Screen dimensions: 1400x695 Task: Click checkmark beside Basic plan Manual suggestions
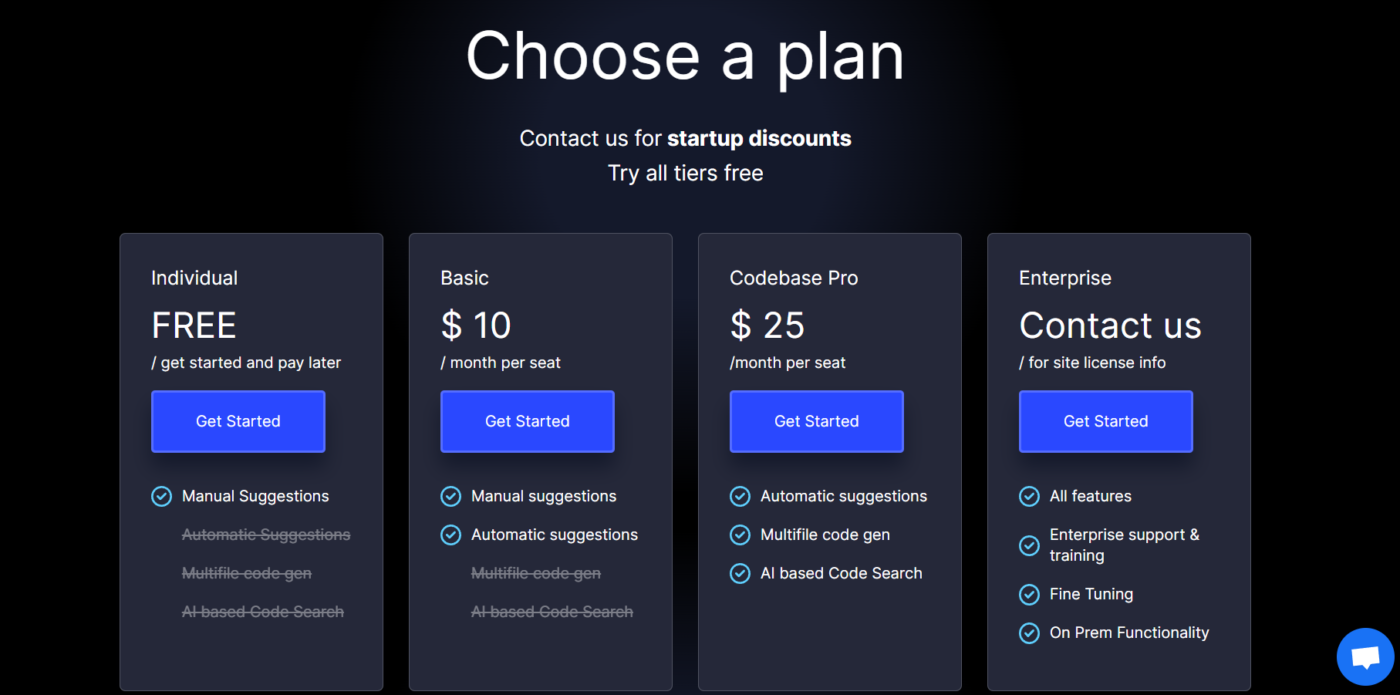[x=450, y=496]
